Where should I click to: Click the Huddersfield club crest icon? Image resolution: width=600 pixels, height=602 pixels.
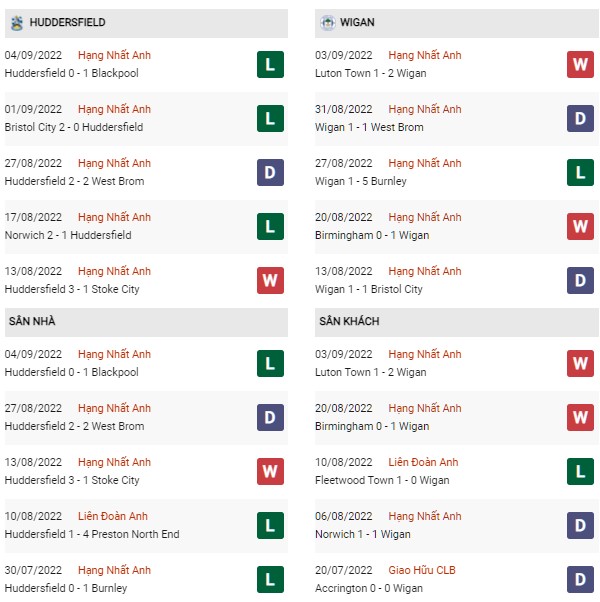[x=17, y=23]
